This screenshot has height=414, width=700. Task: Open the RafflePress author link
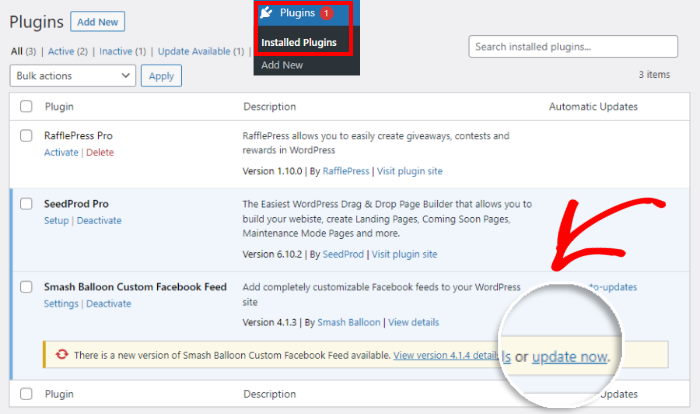[346, 171]
